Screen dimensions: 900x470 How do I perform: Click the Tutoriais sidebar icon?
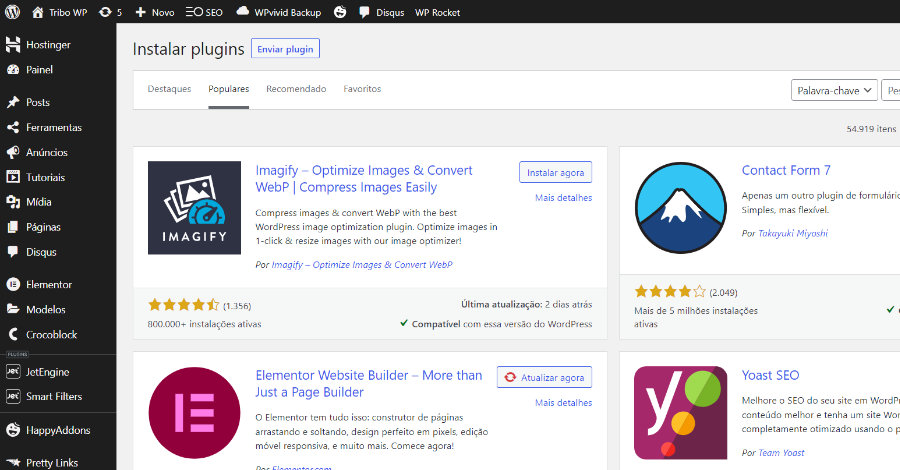(x=13, y=177)
